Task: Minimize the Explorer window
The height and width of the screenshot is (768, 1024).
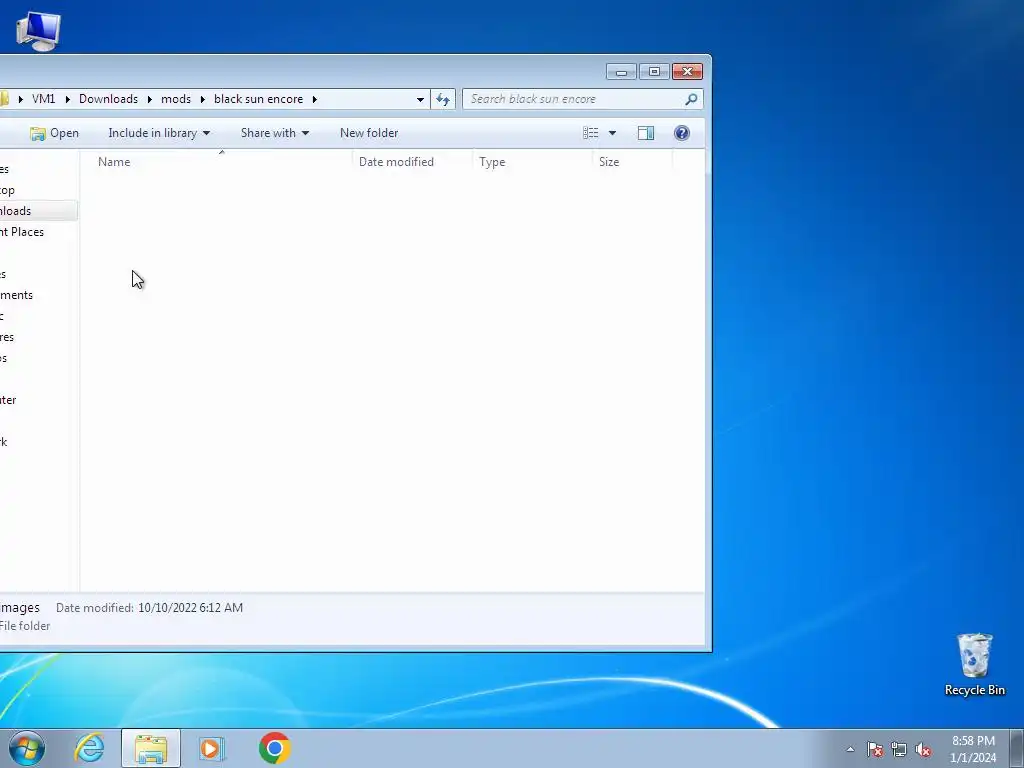Action: [621, 71]
